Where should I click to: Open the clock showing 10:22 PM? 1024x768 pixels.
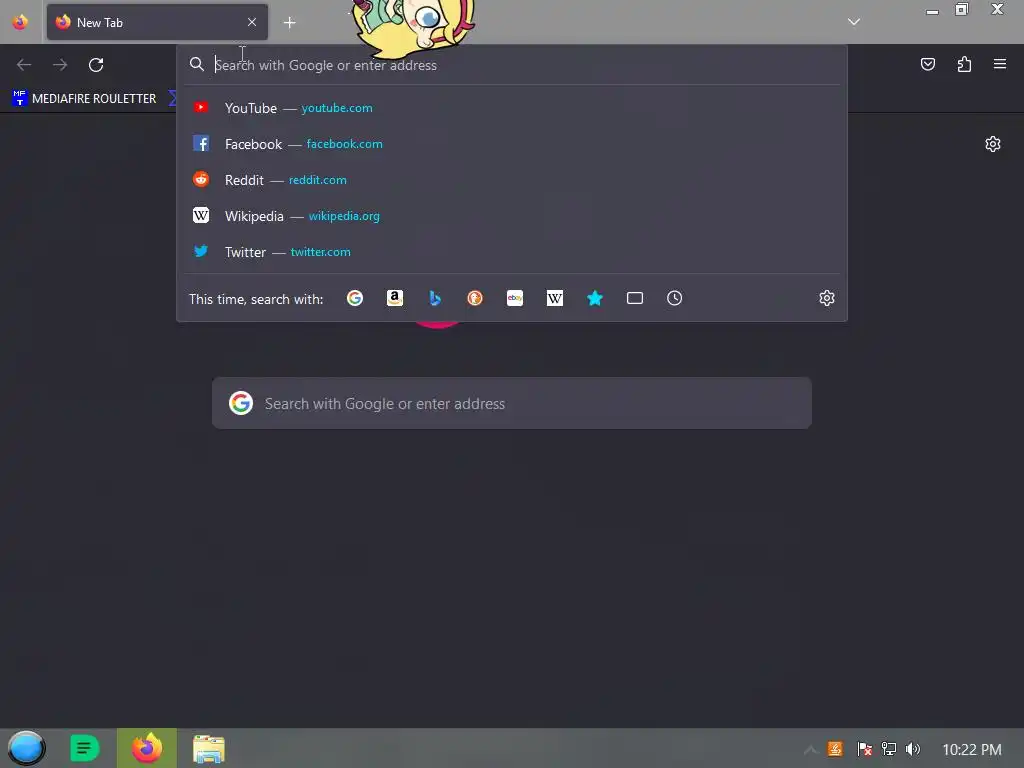(x=972, y=750)
